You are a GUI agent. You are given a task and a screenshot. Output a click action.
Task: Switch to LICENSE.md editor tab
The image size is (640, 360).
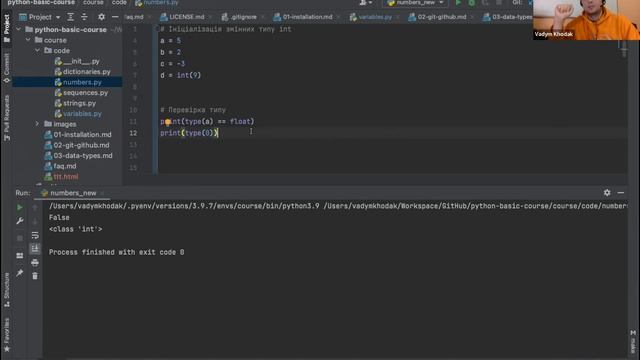[x=182, y=17]
